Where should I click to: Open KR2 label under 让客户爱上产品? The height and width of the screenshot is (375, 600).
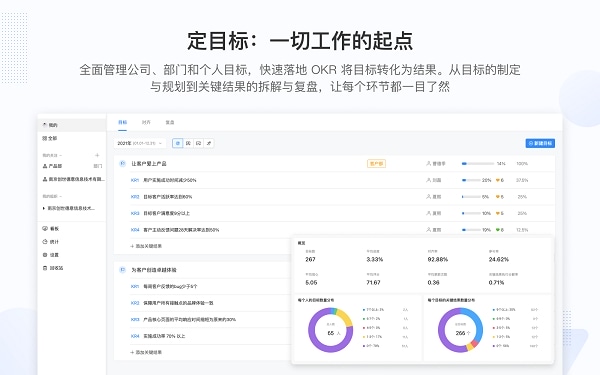point(135,197)
